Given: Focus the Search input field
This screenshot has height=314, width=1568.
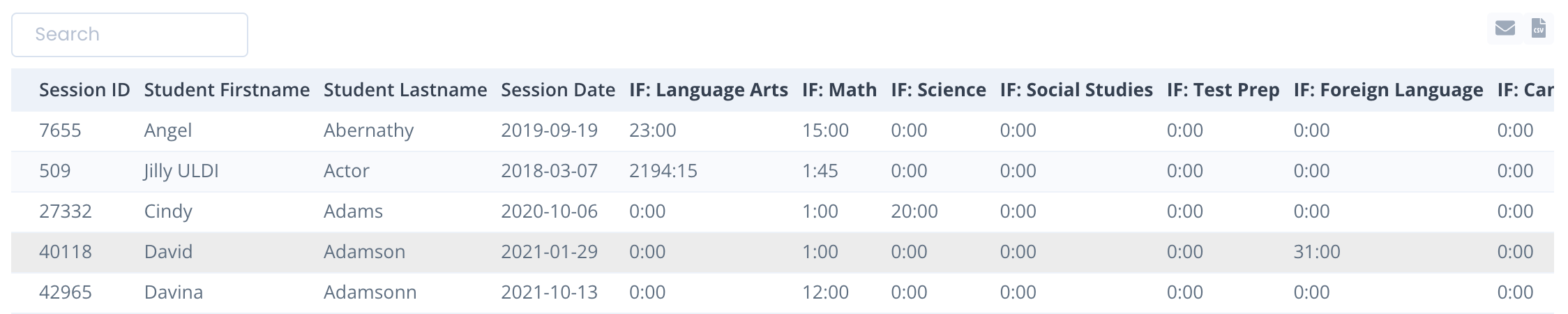Looking at the screenshot, I should [x=130, y=35].
